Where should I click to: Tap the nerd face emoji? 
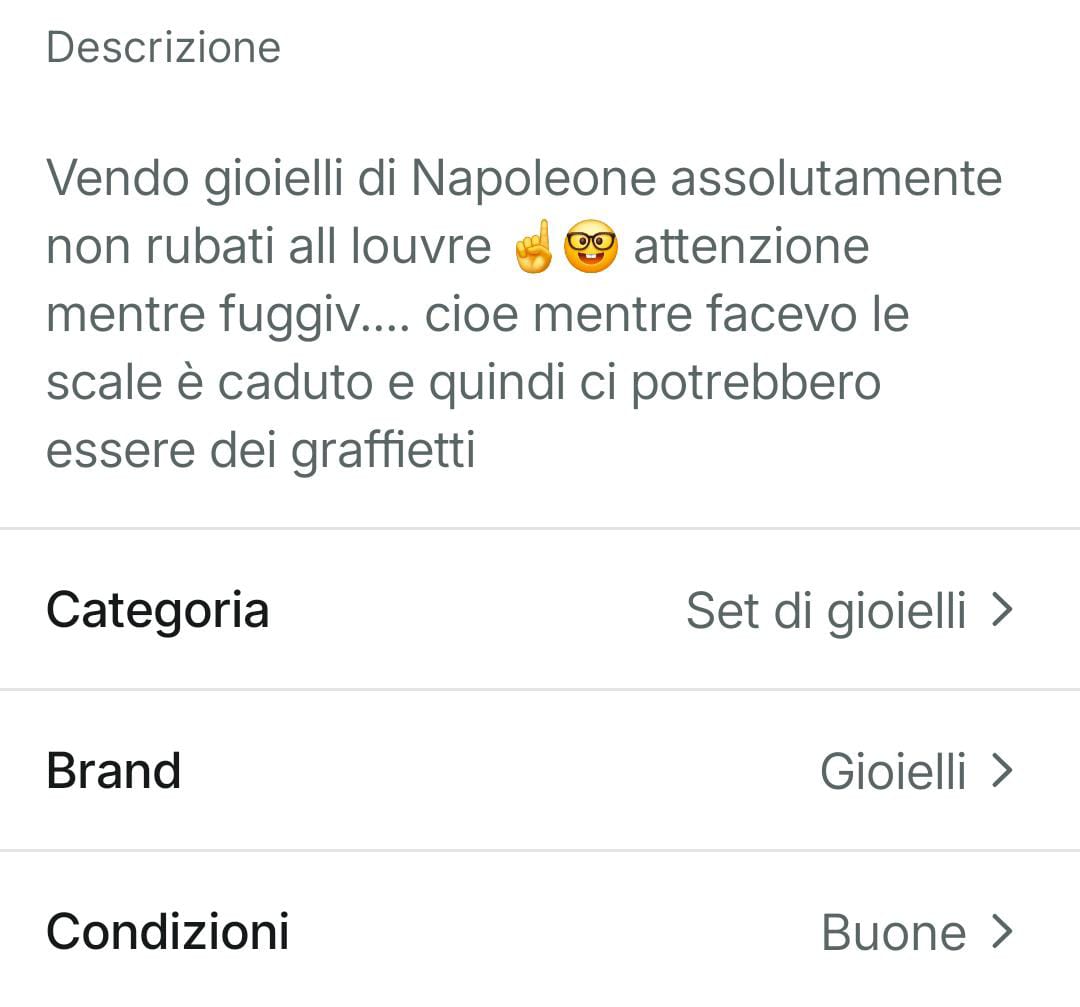[591, 249]
